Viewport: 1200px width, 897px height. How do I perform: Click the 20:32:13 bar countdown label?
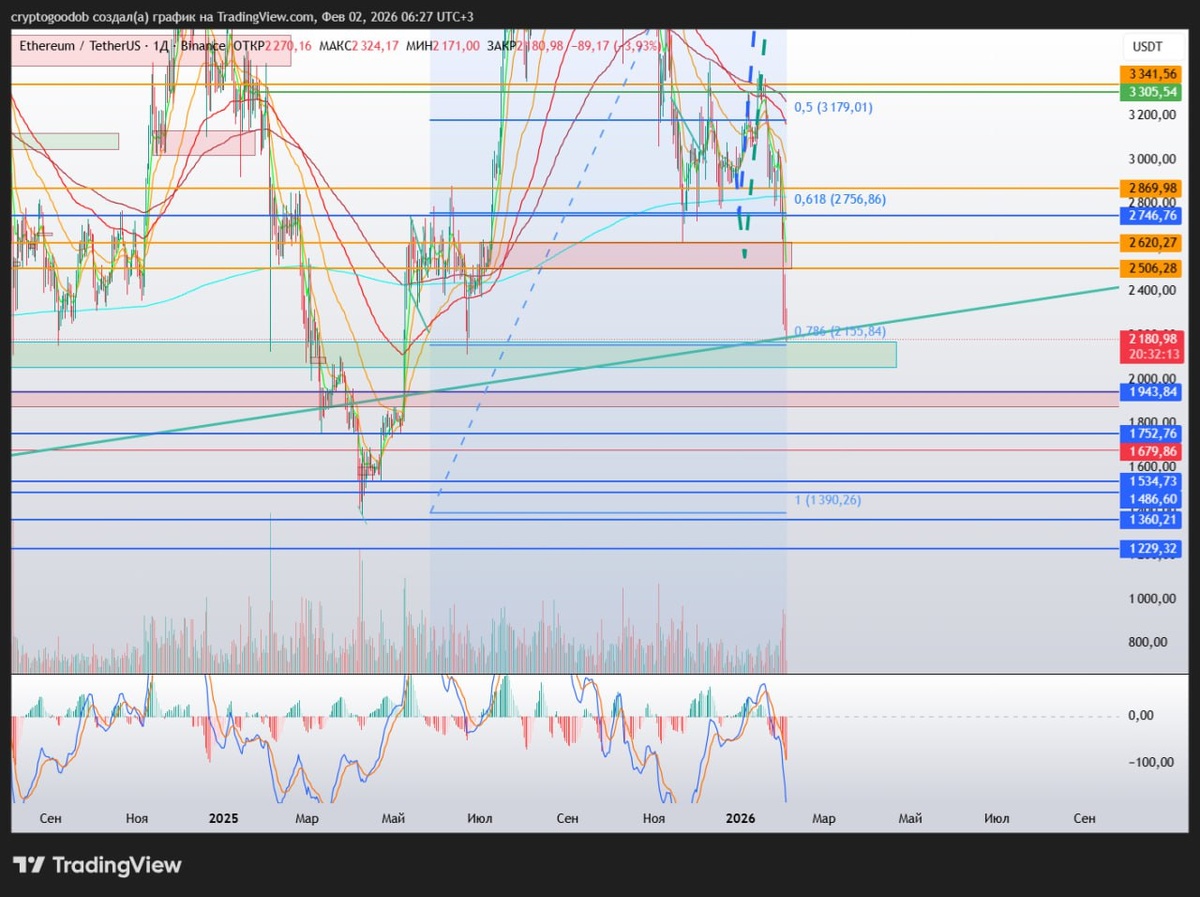[x=1153, y=354]
